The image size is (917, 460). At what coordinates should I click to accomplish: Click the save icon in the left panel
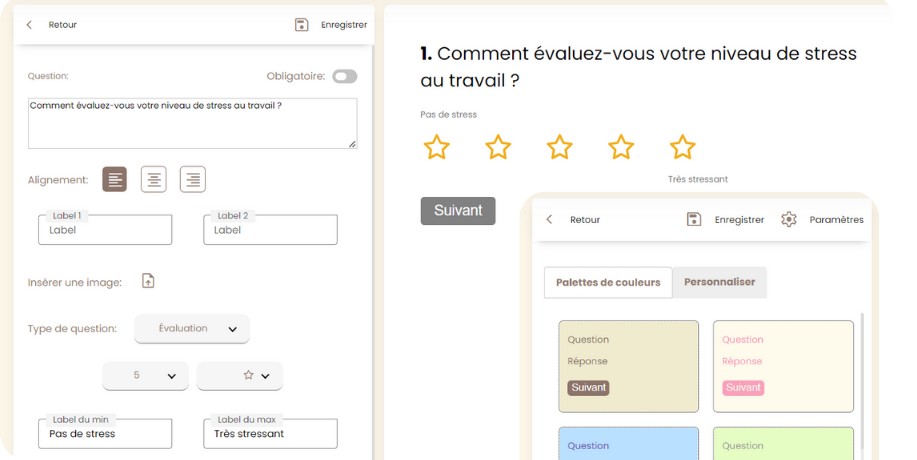click(x=302, y=25)
